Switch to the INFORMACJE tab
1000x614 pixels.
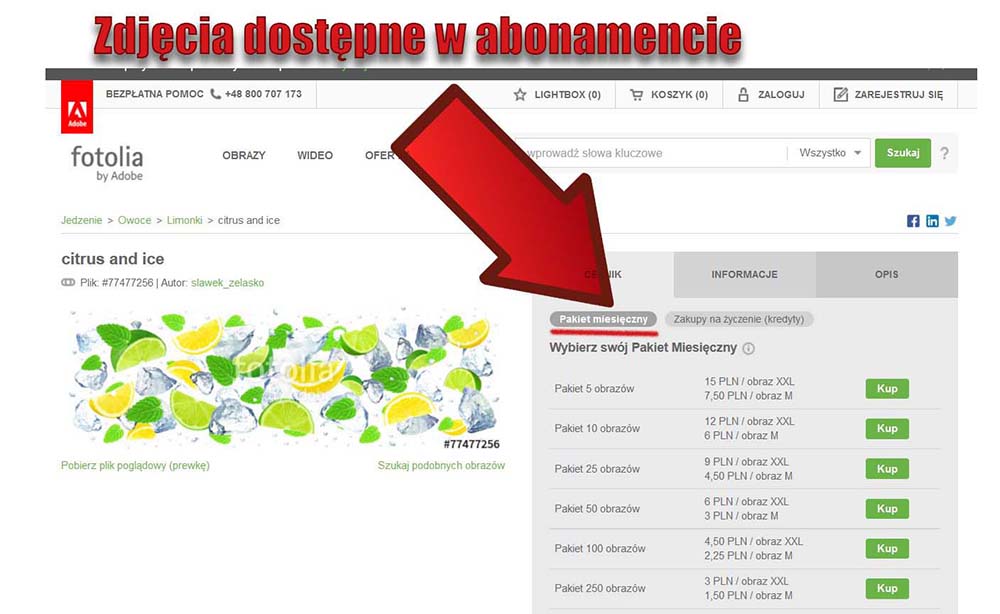744,274
